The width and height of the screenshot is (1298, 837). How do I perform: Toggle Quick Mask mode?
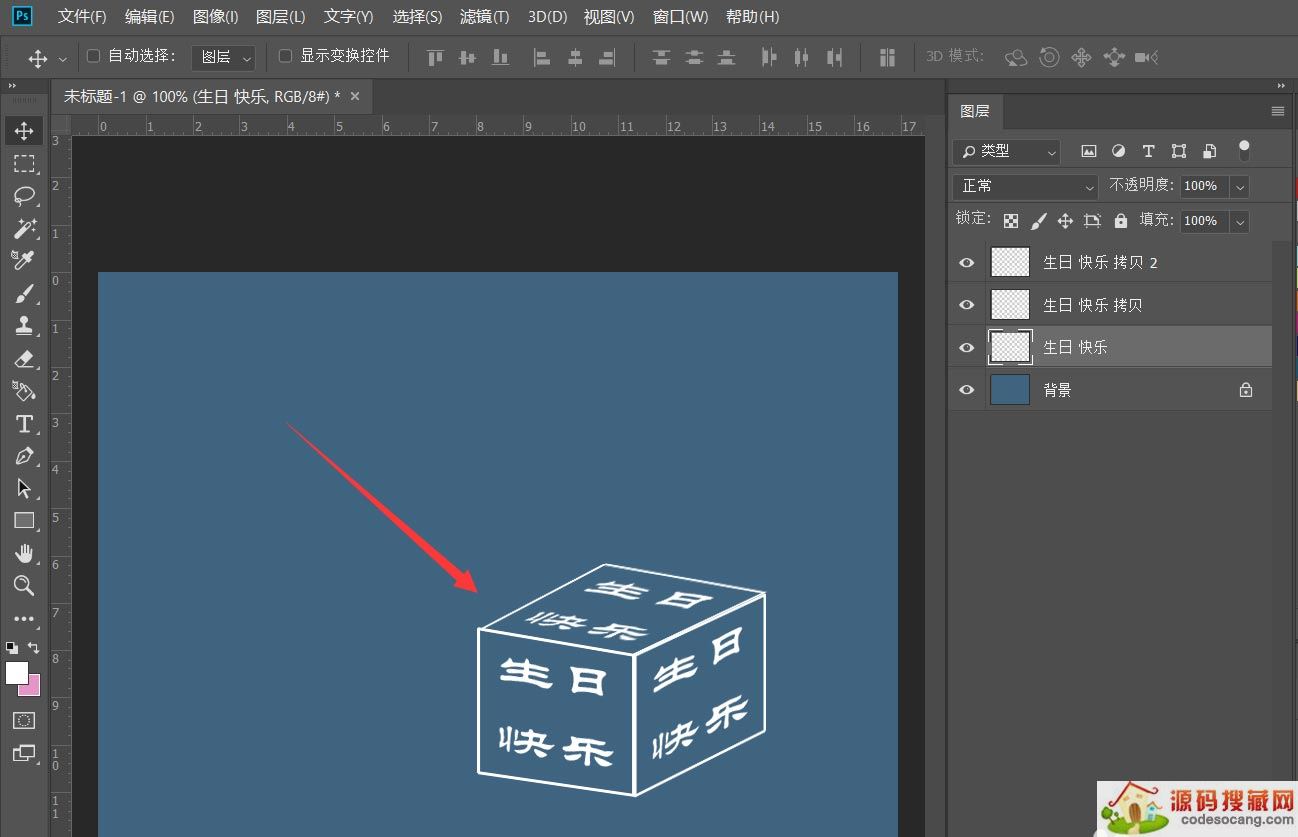click(24, 720)
